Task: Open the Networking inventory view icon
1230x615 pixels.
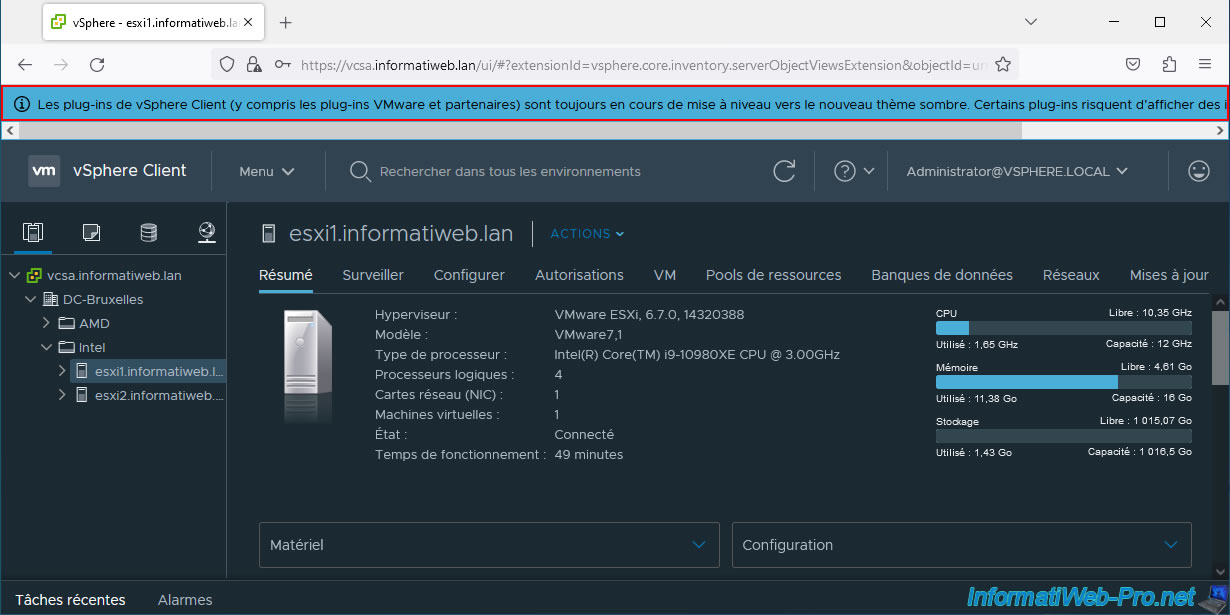Action: point(207,233)
